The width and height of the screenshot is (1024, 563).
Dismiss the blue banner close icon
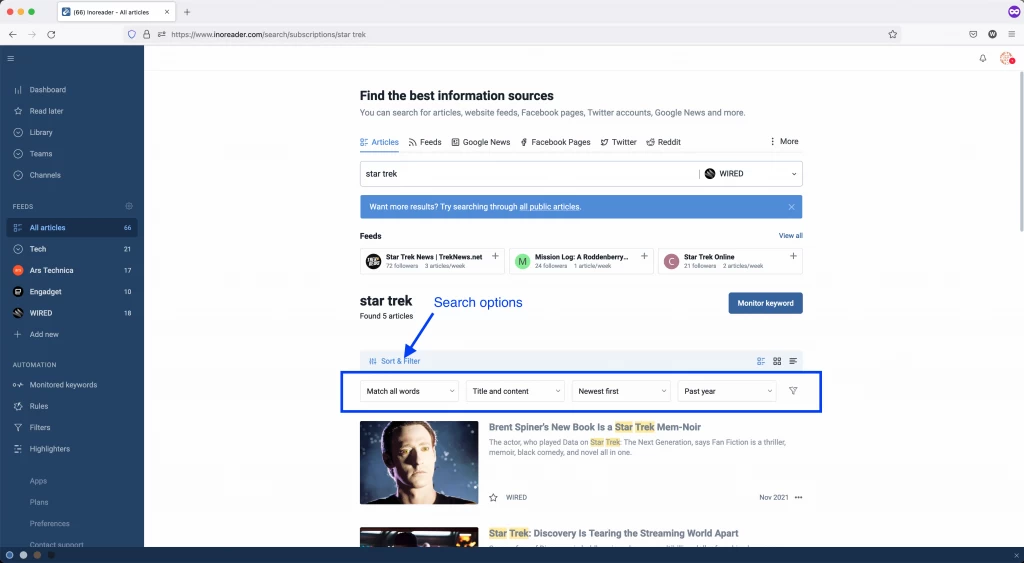pos(791,207)
